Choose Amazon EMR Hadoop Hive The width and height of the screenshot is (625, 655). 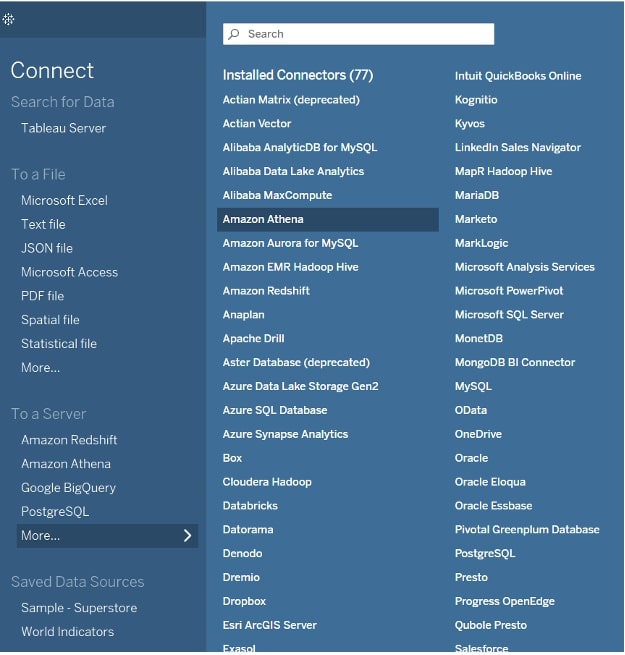tap(291, 267)
